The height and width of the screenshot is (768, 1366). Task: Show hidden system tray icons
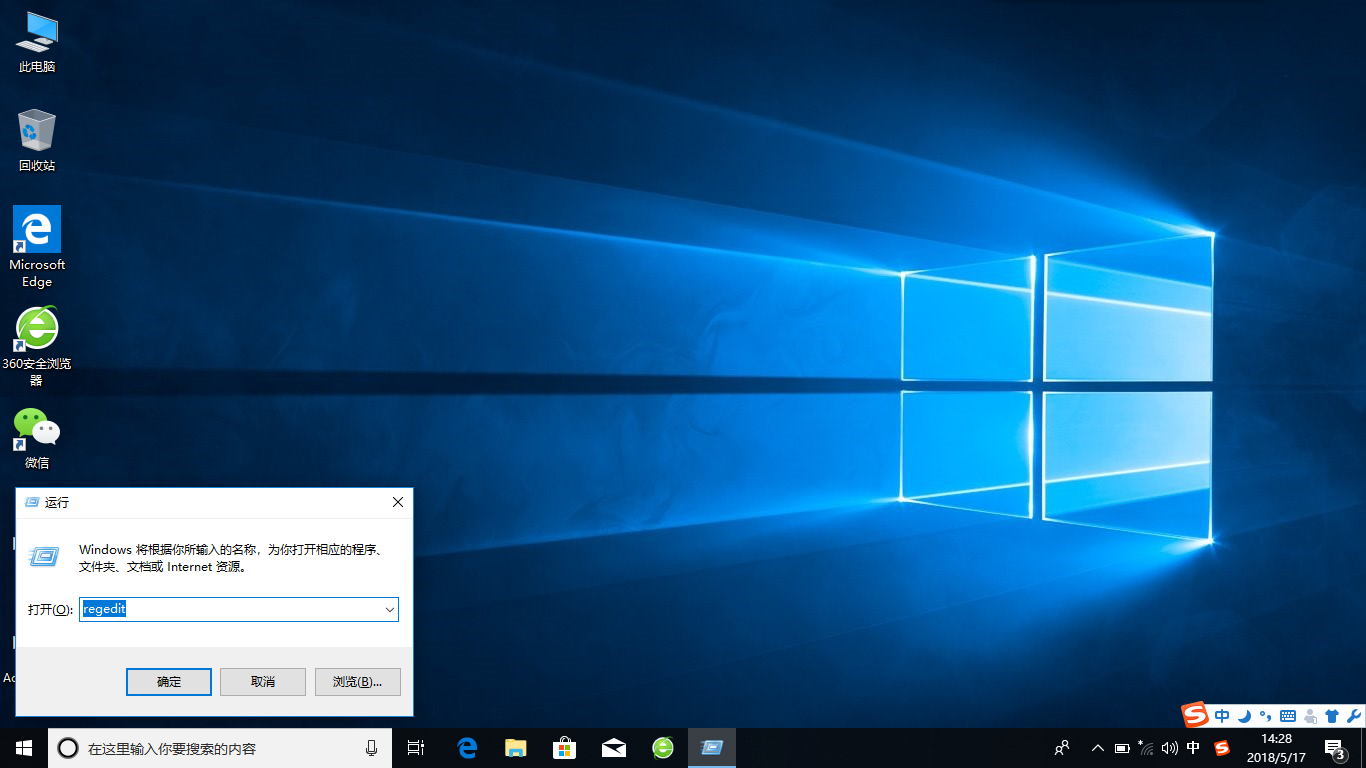coord(1097,748)
